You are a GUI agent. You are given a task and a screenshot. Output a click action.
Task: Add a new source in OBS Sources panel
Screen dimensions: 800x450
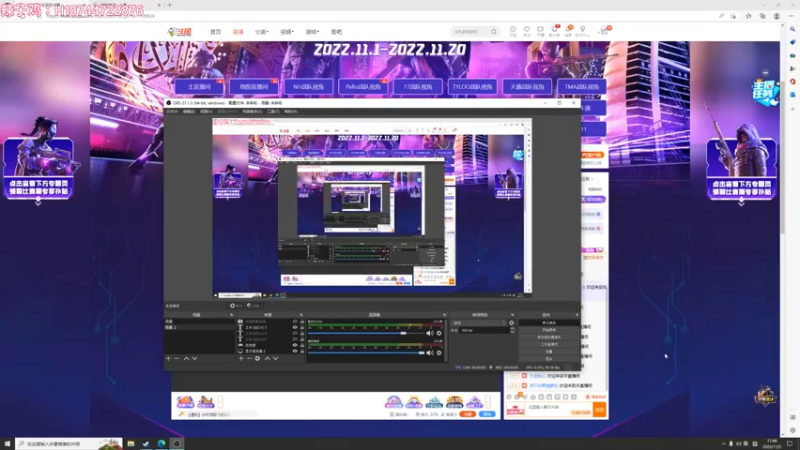click(241, 359)
